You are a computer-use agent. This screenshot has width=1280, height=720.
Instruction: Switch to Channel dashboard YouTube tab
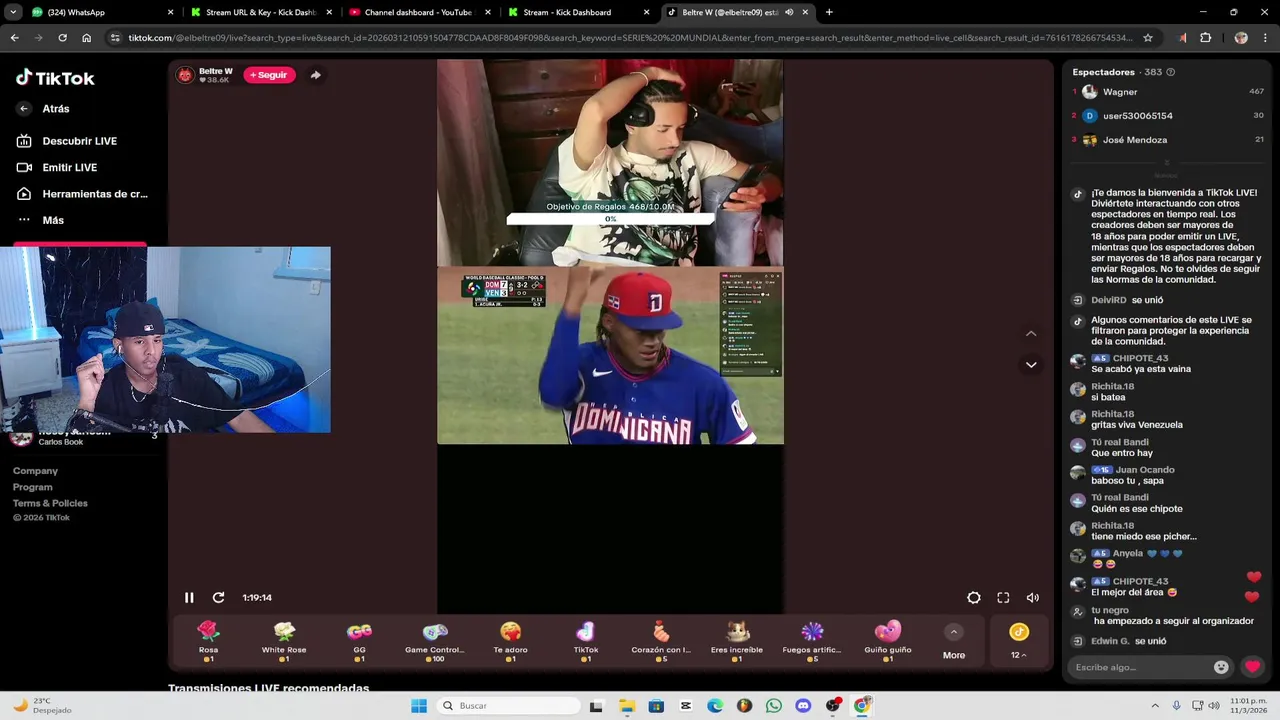pyautogui.click(x=418, y=12)
